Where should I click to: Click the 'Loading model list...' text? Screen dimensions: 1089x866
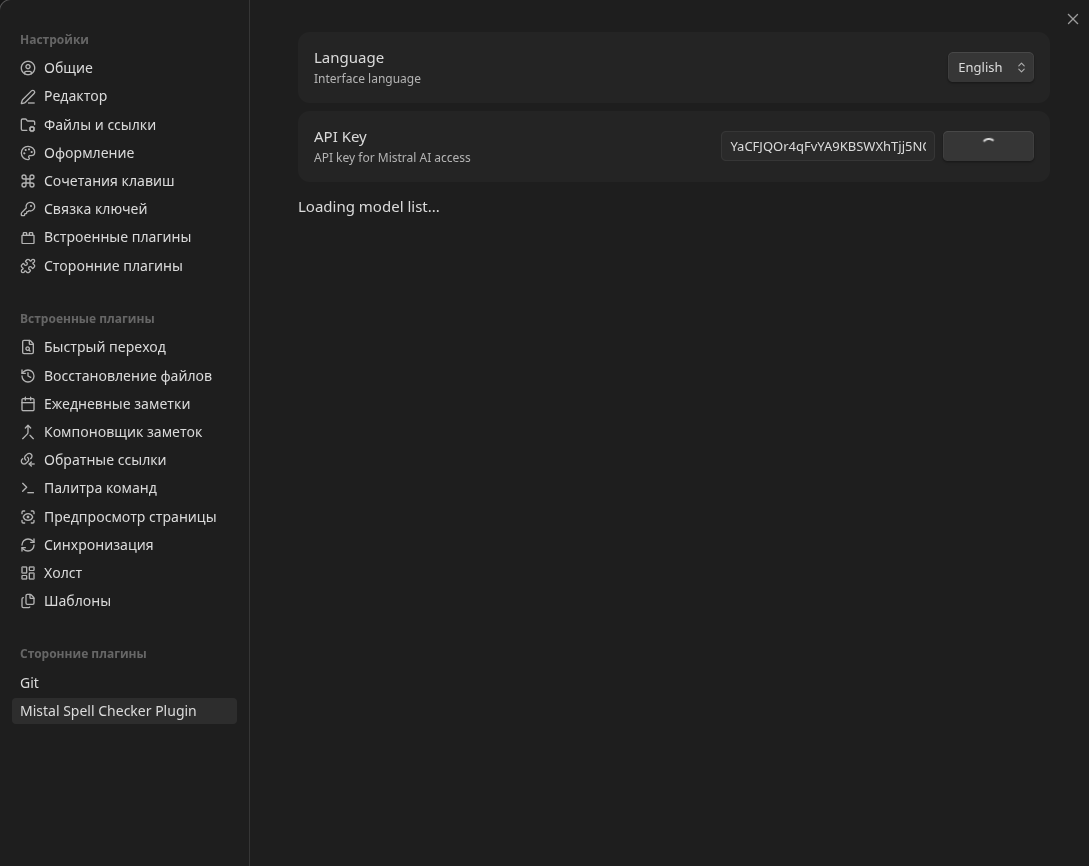369,207
